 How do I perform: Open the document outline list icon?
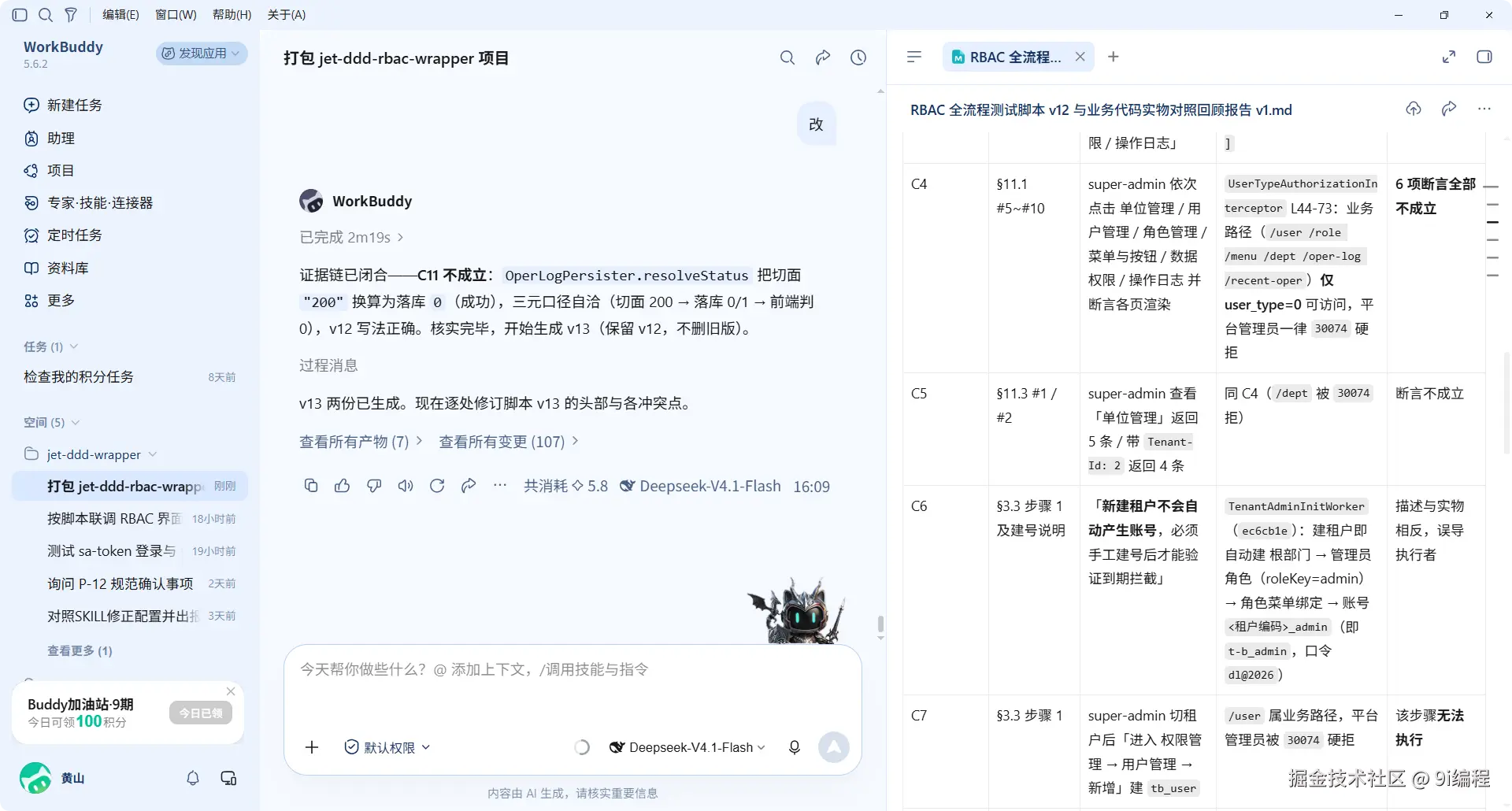[914, 57]
